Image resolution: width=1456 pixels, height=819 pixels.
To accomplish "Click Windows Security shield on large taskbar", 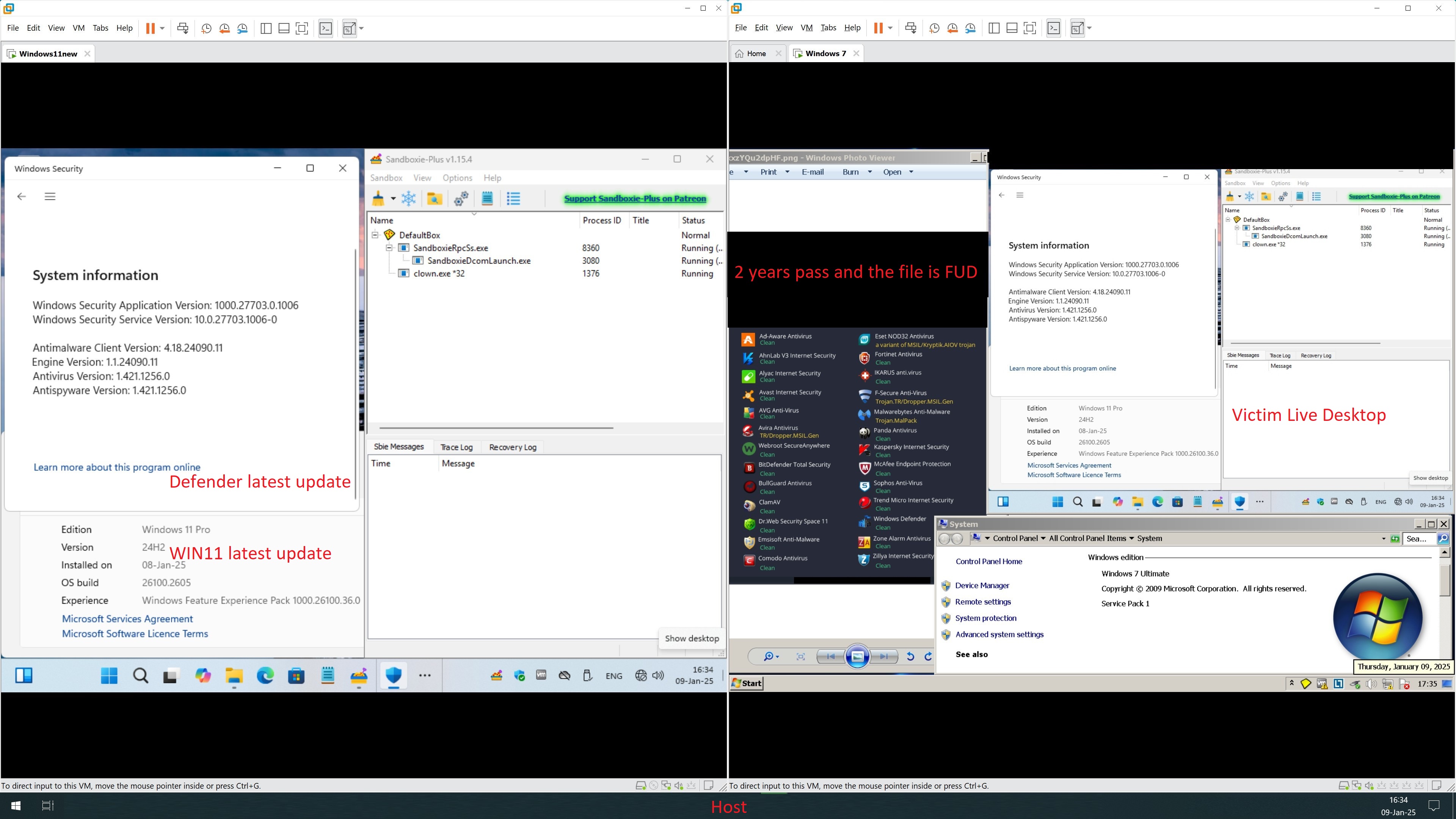I will [x=394, y=675].
